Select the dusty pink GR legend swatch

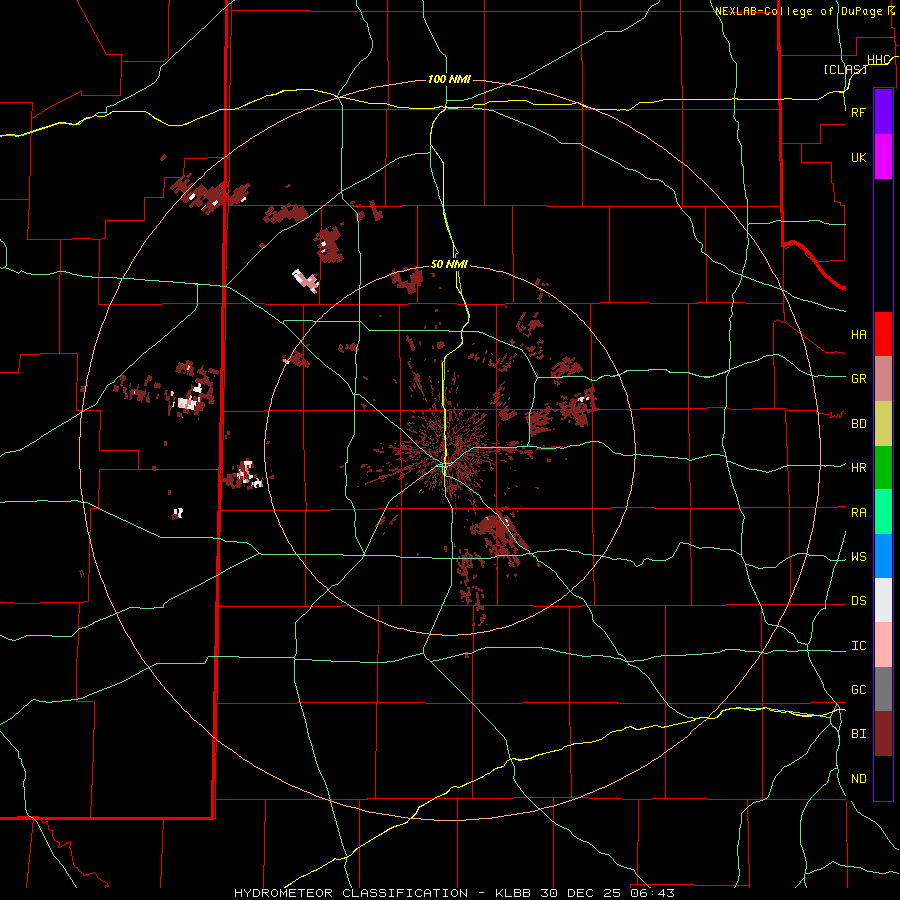(x=883, y=379)
